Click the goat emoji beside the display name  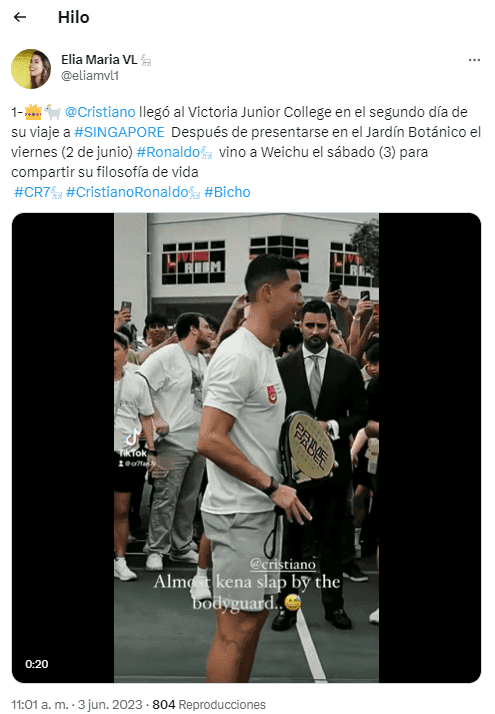(x=146, y=60)
